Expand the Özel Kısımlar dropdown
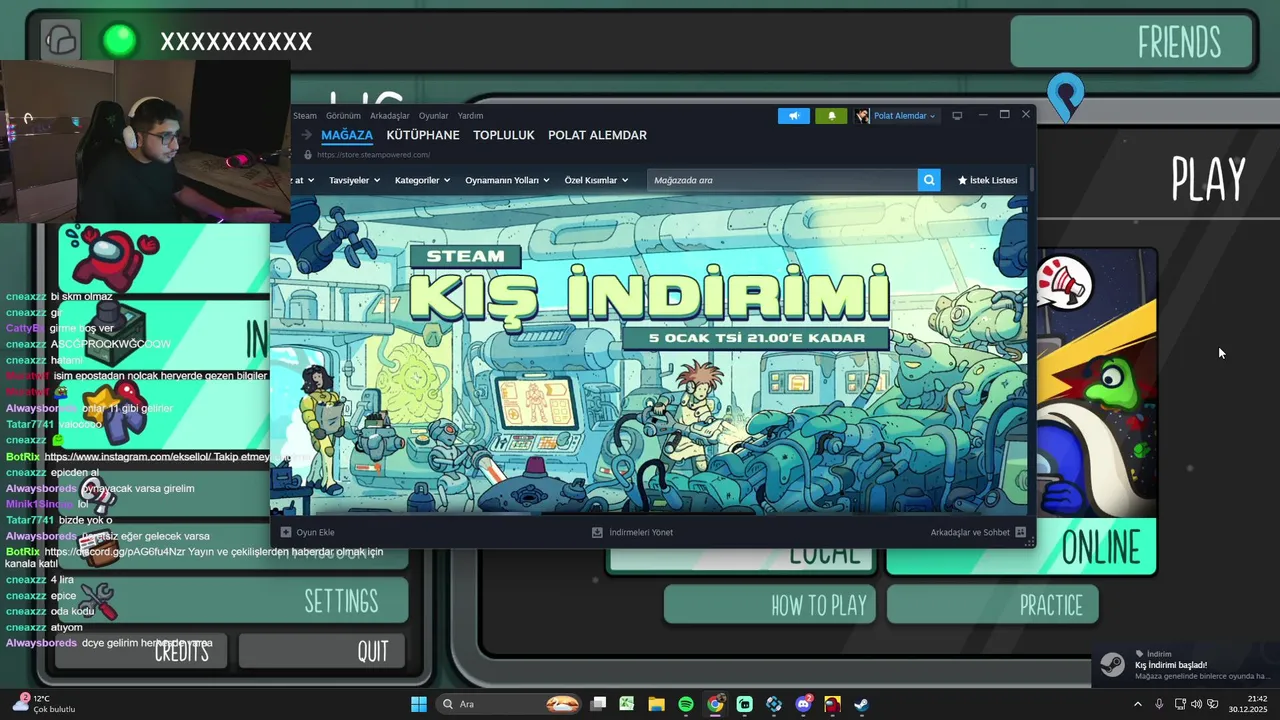 (x=596, y=180)
